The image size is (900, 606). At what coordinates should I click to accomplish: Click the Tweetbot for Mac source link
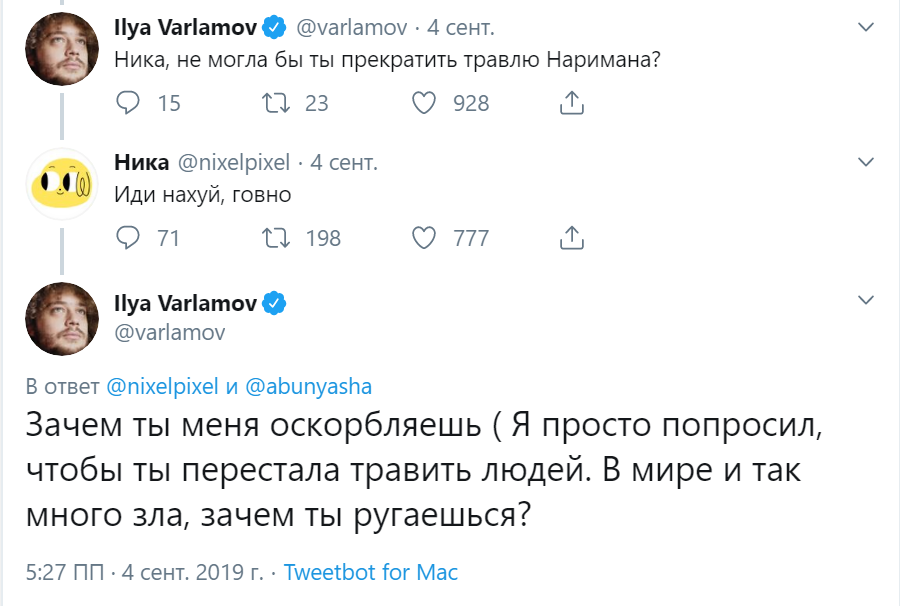coord(371,572)
